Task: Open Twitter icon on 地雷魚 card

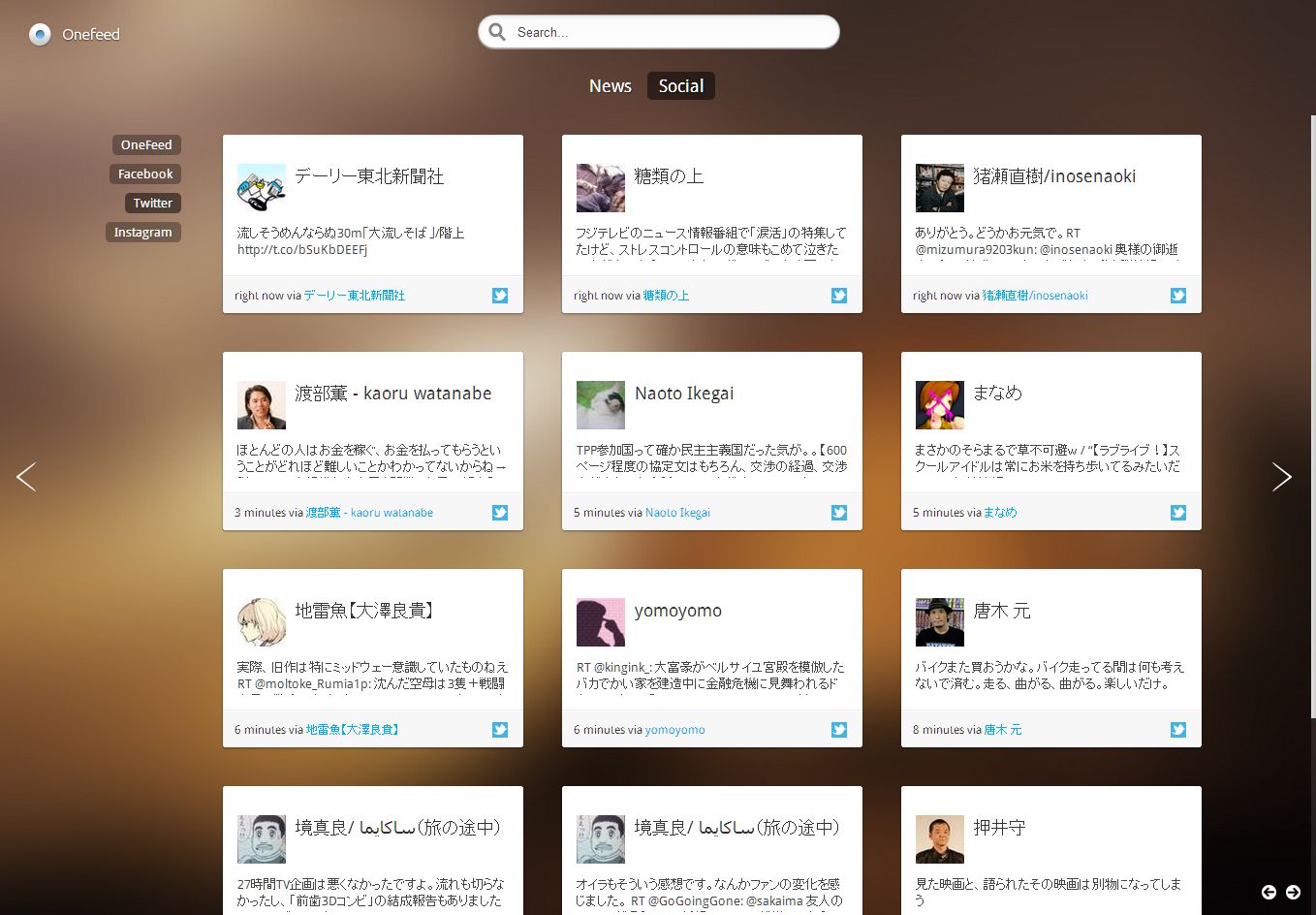Action: [500, 730]
